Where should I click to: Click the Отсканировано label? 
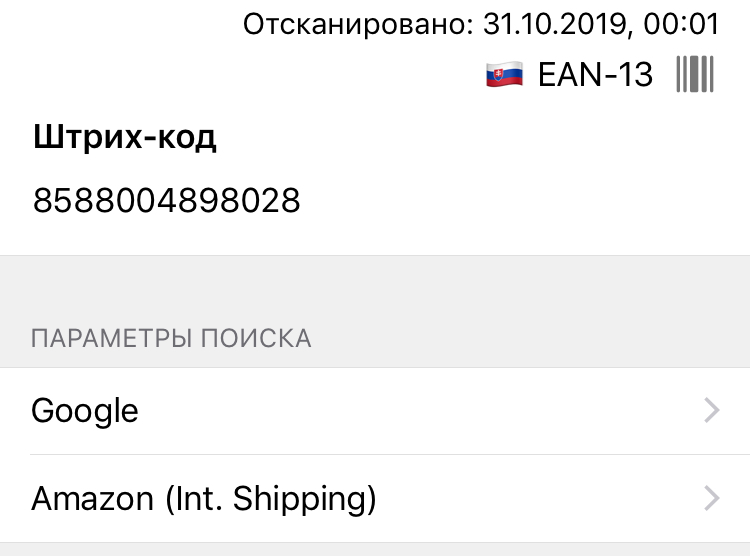point(356,24)
